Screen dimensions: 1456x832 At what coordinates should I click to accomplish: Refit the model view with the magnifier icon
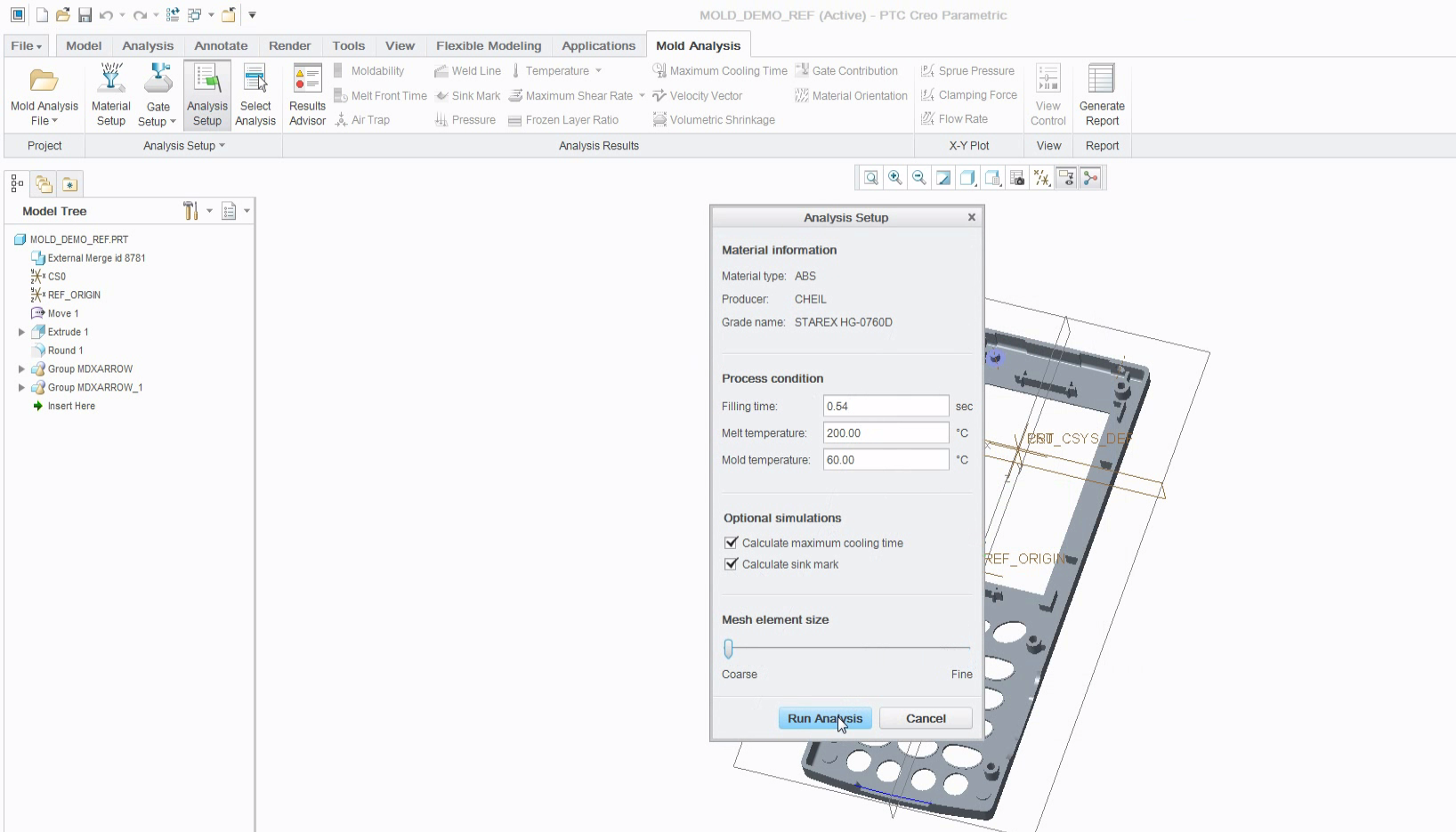point(871,178)
